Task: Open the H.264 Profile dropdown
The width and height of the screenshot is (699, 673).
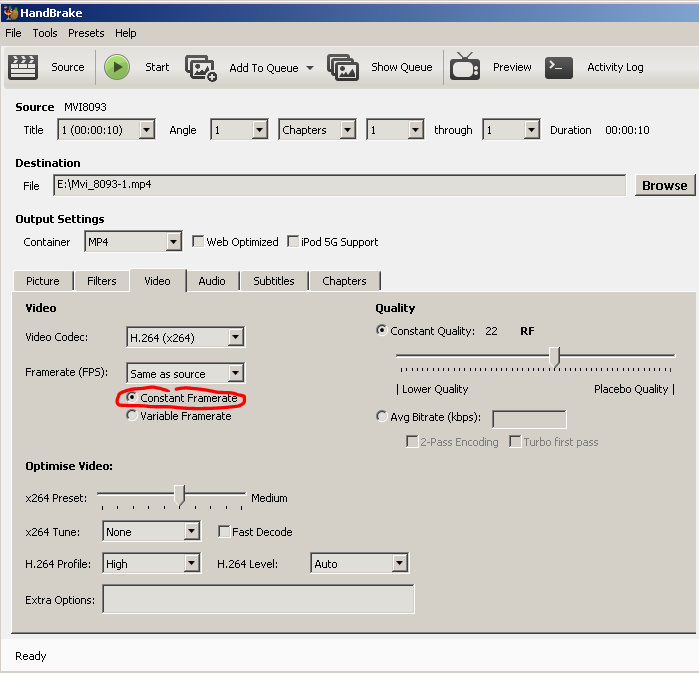Action: [x=191, y=563]
